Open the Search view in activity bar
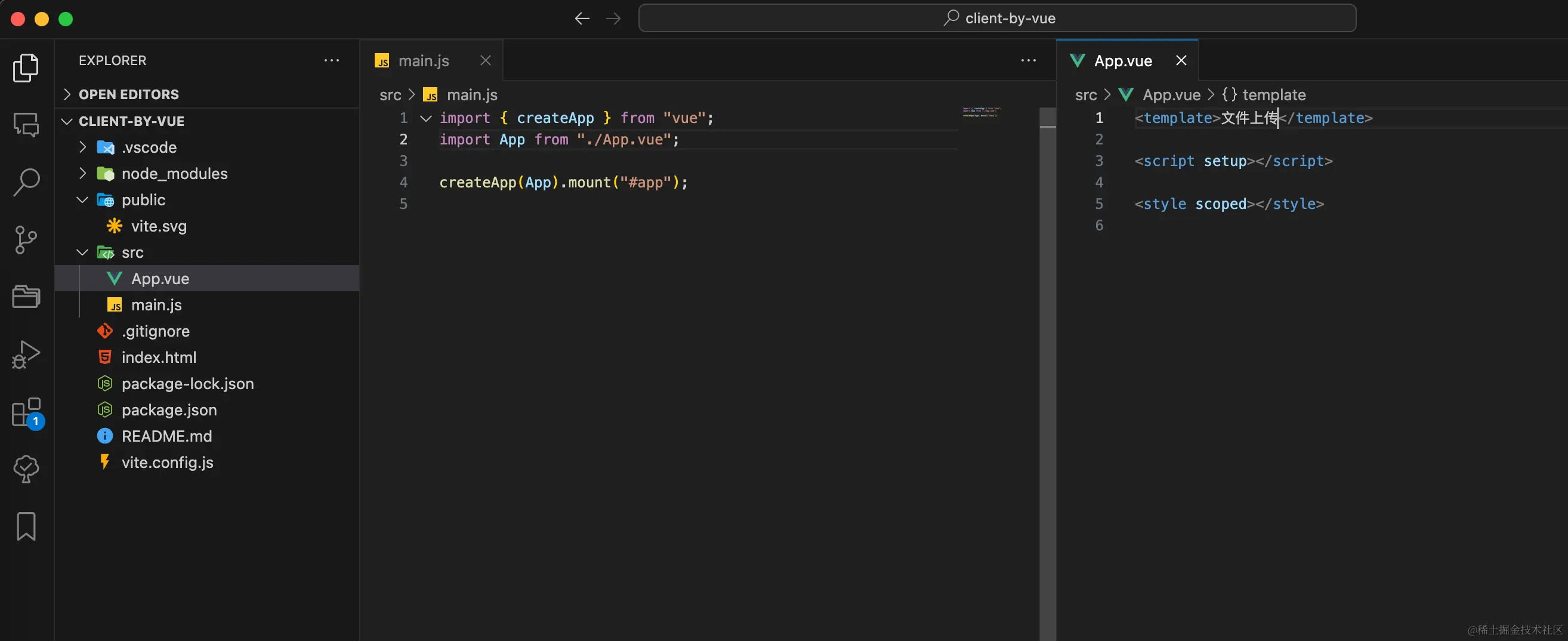The height and width of the screenshot is (641, 1568). 26,182
